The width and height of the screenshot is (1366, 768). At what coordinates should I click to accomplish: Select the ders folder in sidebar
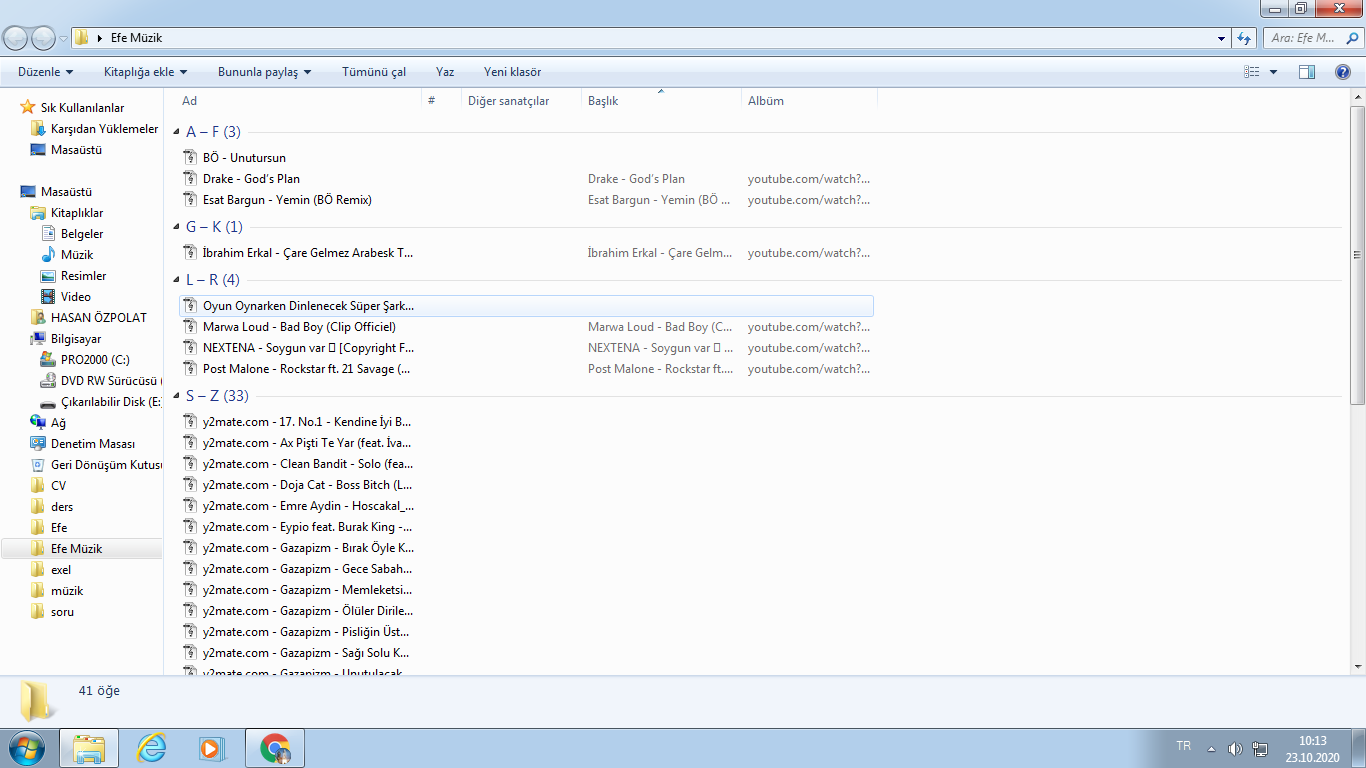(62, 506)
